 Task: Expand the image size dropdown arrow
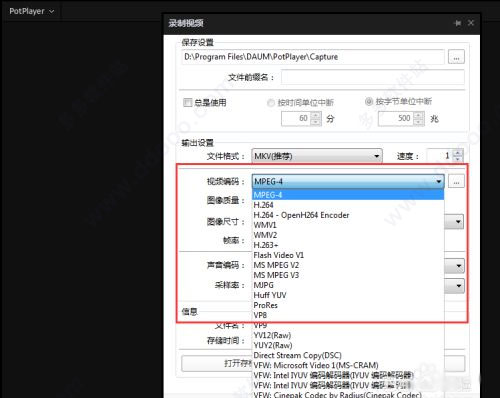tap(458, 222)
